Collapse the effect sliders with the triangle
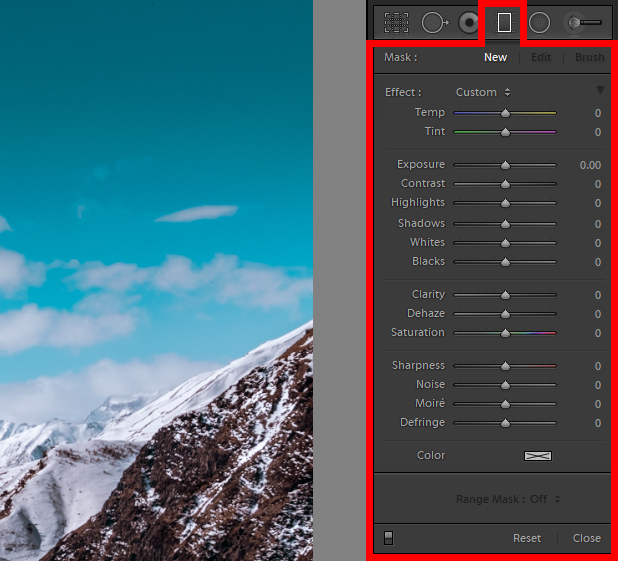This screenshot has height=561, width=618. 600,91
